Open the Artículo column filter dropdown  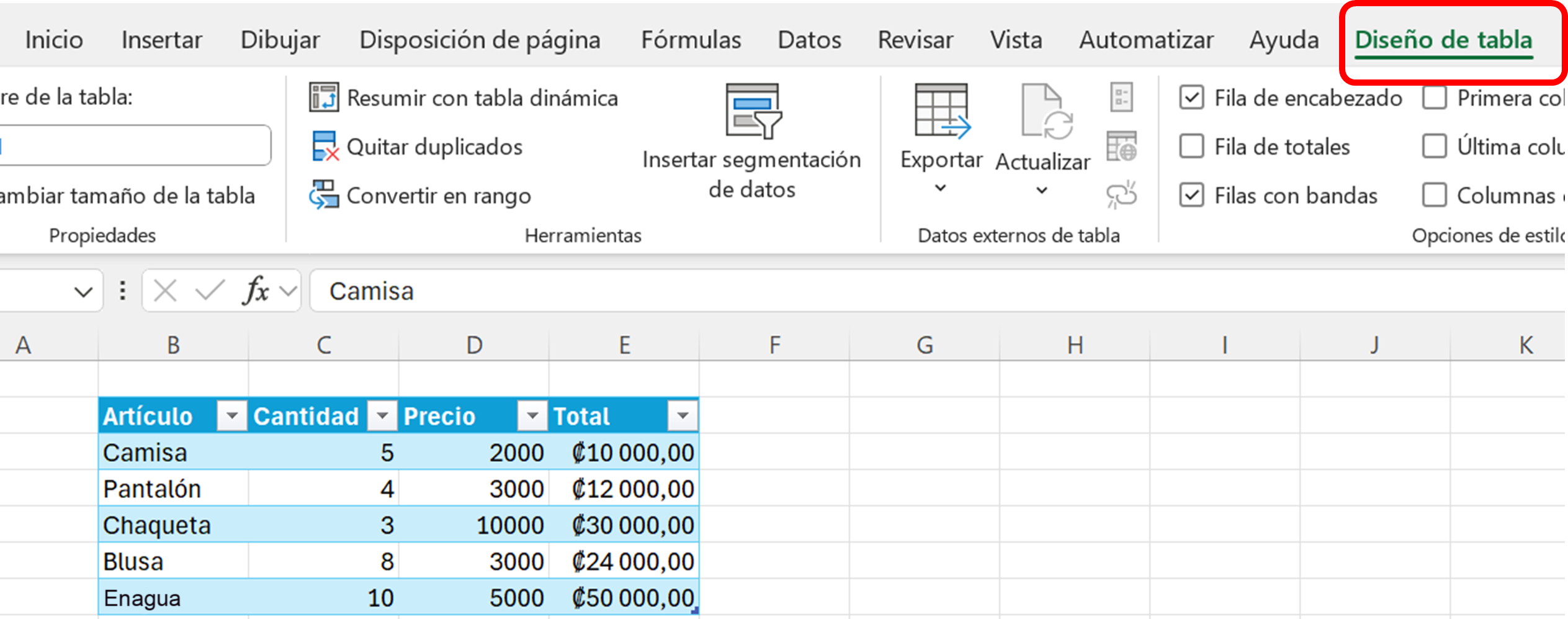click(232, 416)
